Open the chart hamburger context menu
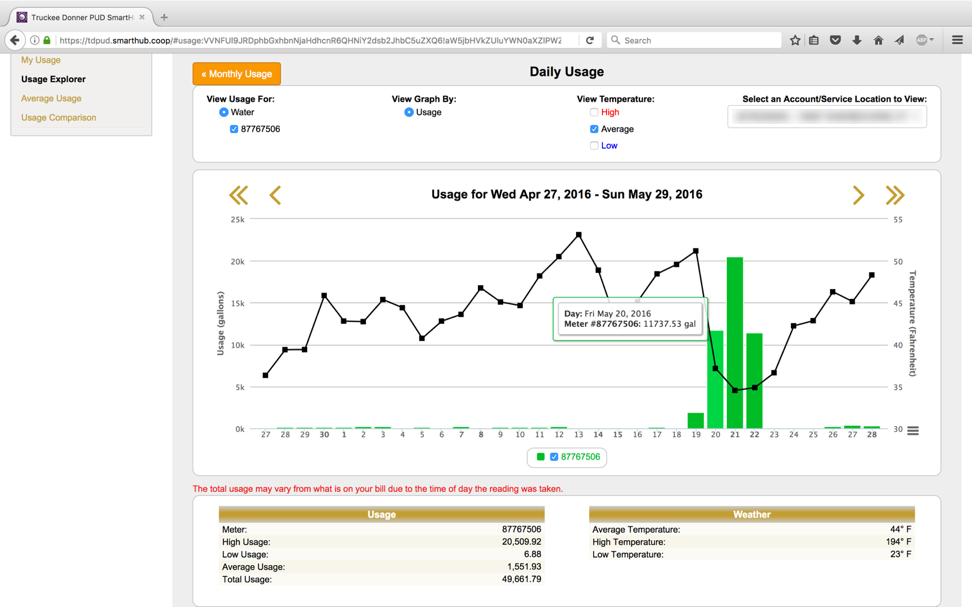This screenshot has width=972, height=607. pos(913,431)
